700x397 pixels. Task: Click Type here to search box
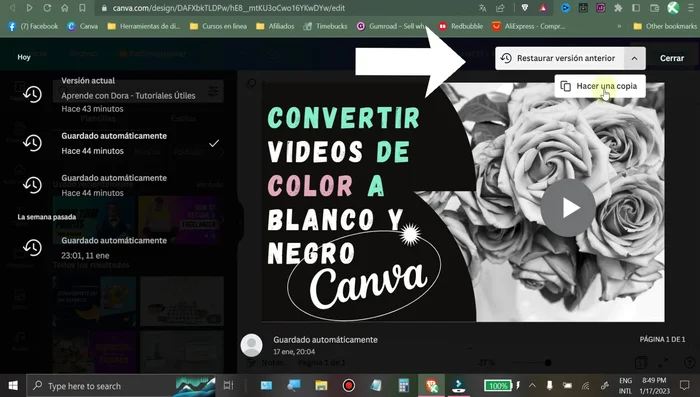click(x=121, y=385)
